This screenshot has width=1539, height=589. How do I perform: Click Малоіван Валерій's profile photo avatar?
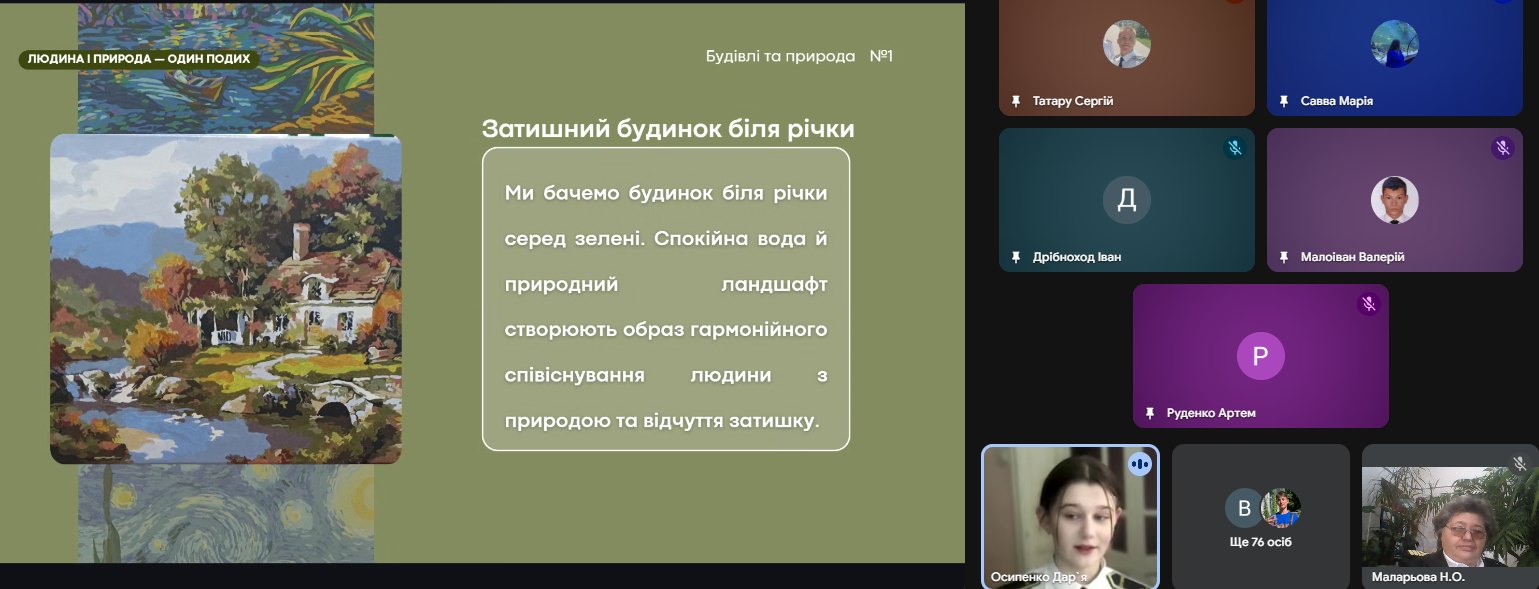pyautogui.click(x=1394, y=200)
